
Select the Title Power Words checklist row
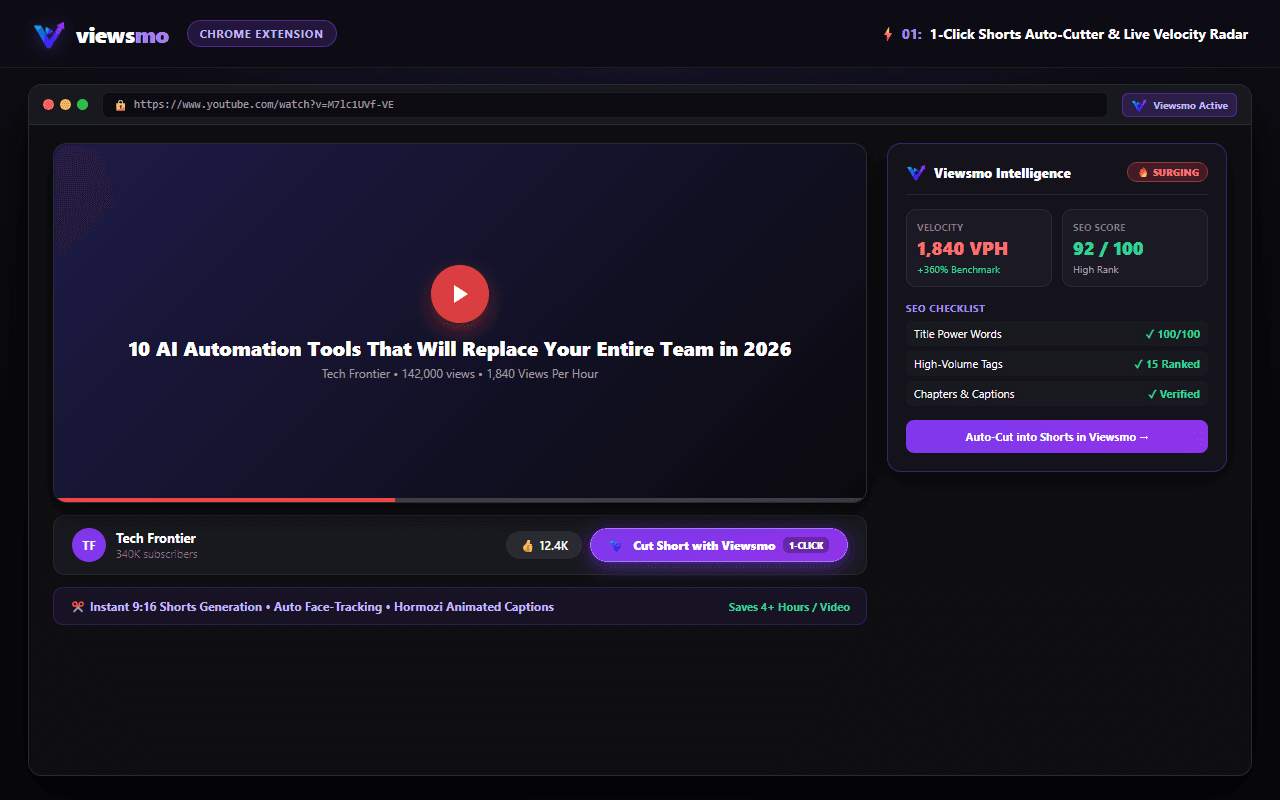click(x=1057, y=334)
